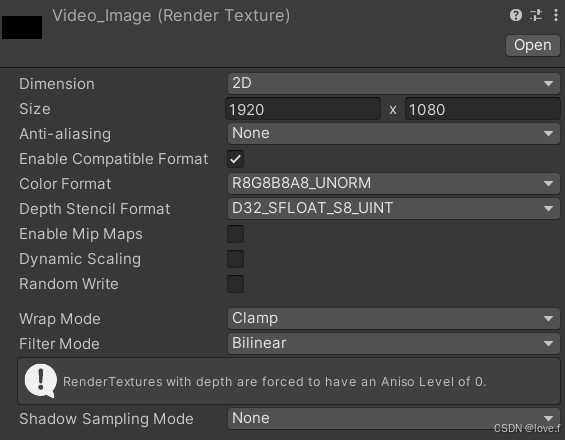Open the help reference icon
565x440 pixels.
pyautogui.click(x=516, y=15)
